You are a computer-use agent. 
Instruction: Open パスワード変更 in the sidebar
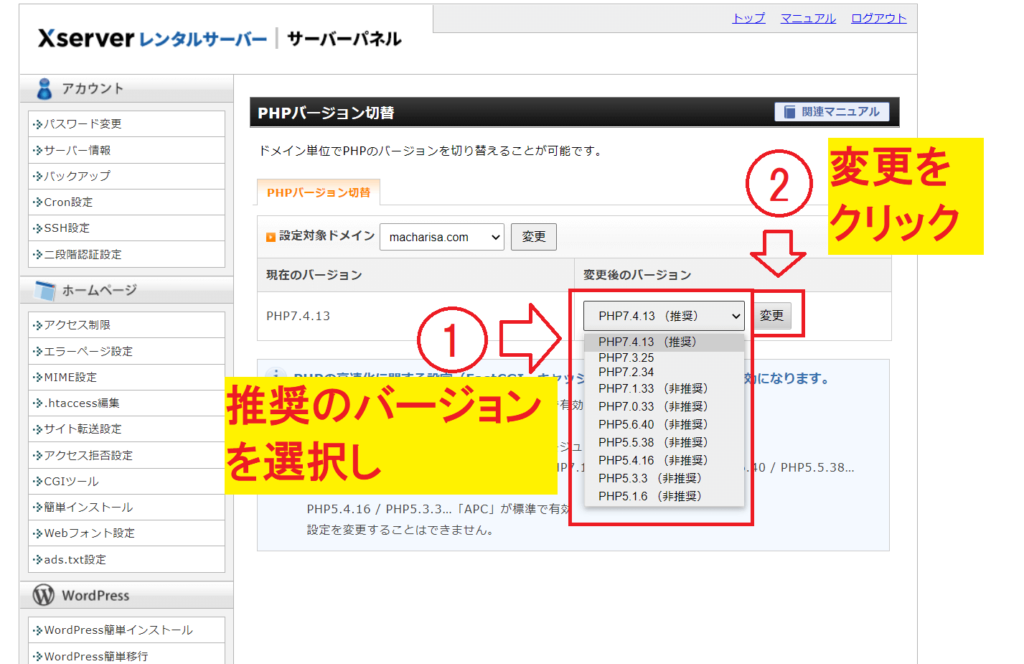82,124
